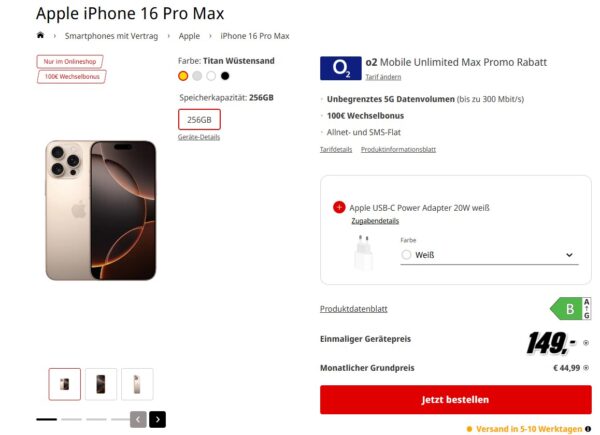Select the white titanium color option

tap(211, 76)
